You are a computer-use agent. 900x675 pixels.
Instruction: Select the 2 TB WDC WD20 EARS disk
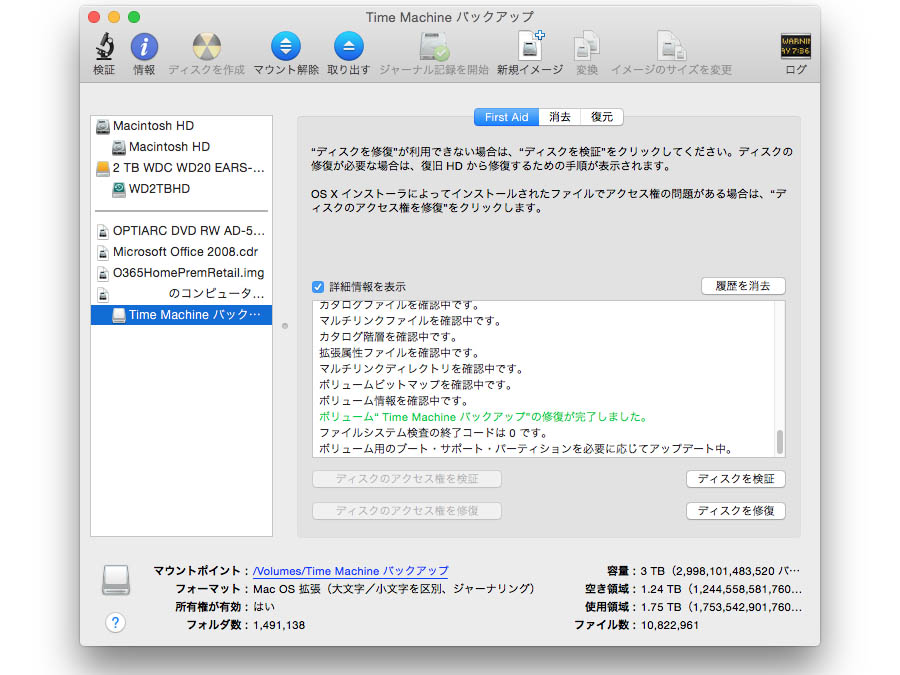(181, 168)
